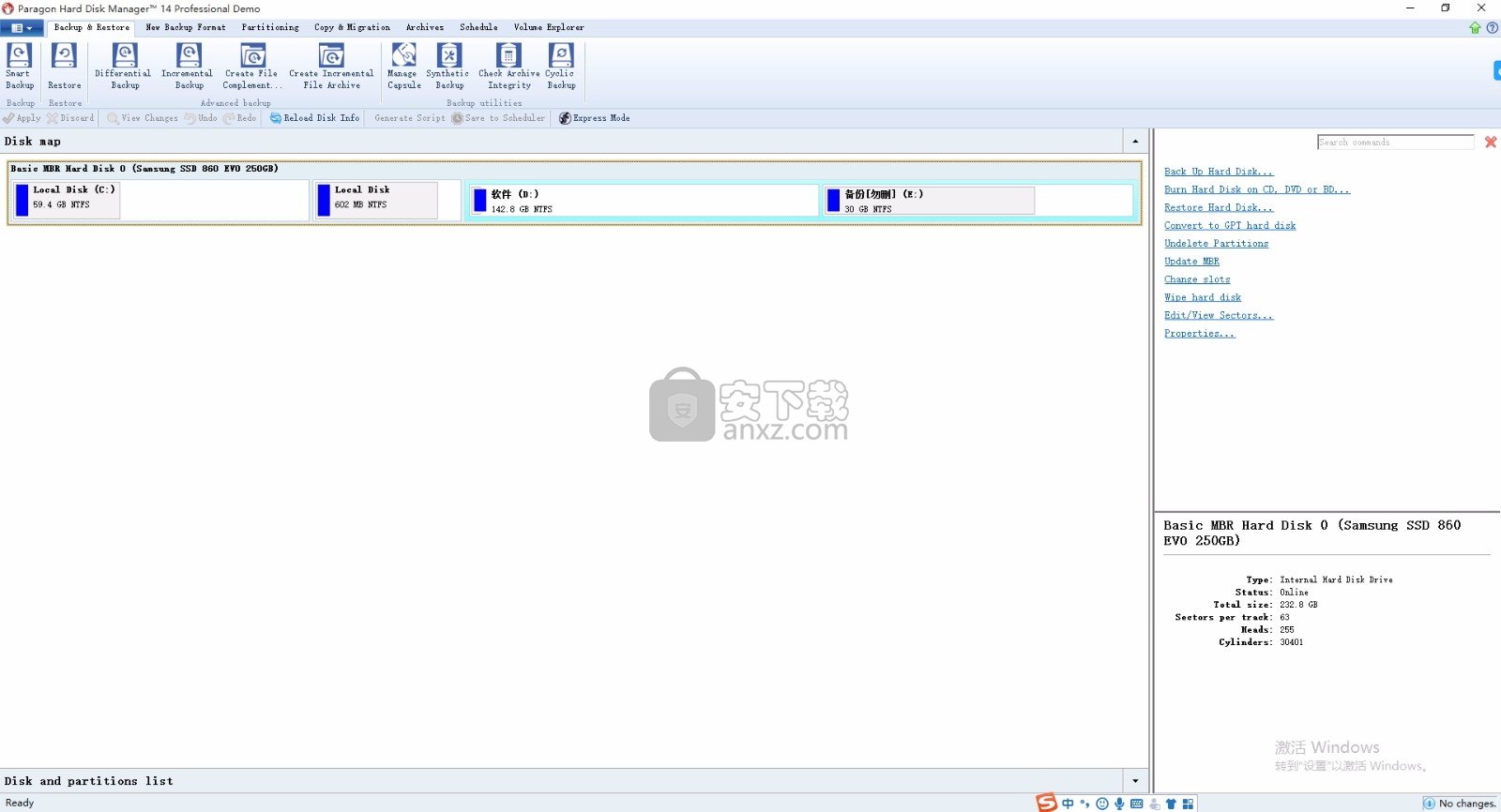Open the Sogou toolbox grid icon
Image resolution: width=1501 pixels, height=812 pixels.
(x=1188, y=804)
